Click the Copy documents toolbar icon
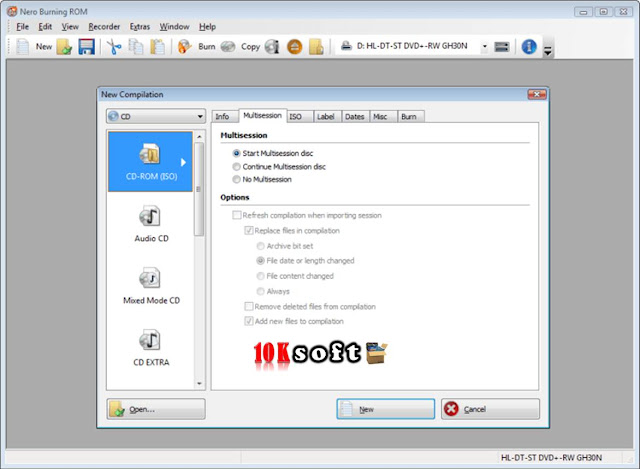The height and width of the screenshot is (469, 640). [136, 47]
